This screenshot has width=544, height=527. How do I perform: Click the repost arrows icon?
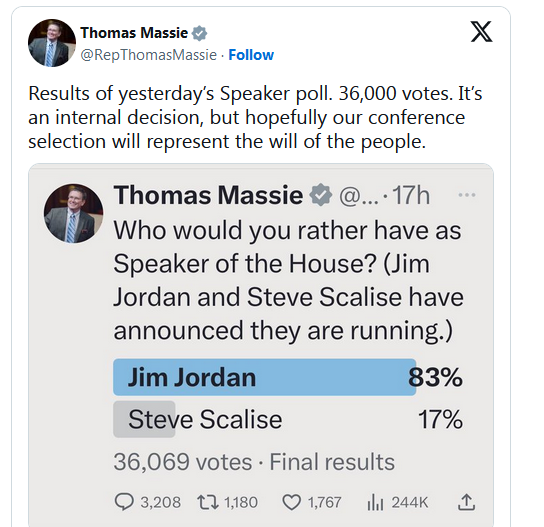point(207,502)
